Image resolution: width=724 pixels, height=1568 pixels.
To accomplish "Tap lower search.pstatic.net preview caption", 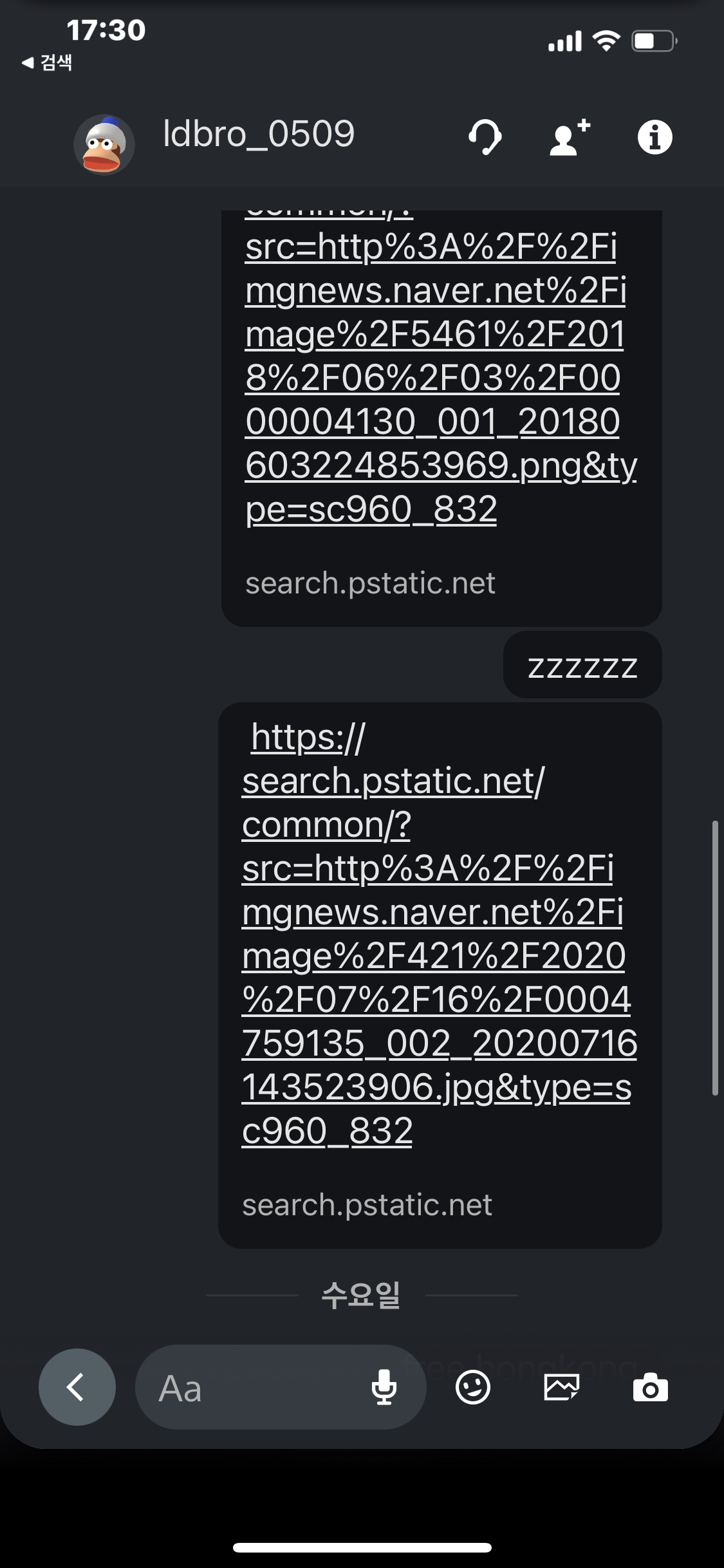I will 367,1205.
